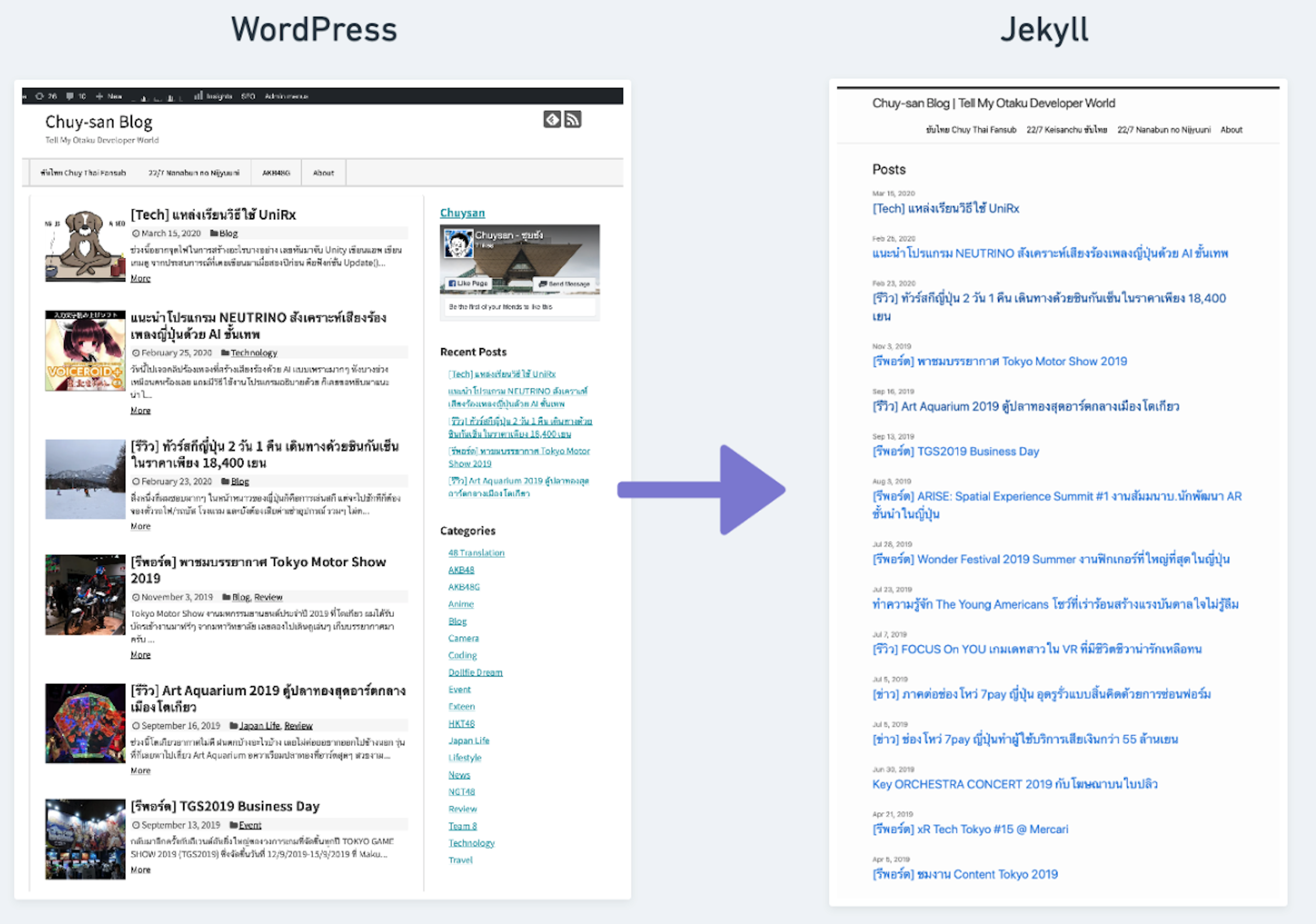
Task: Click the Facebook Like Page button
Action: coord(468,284)
